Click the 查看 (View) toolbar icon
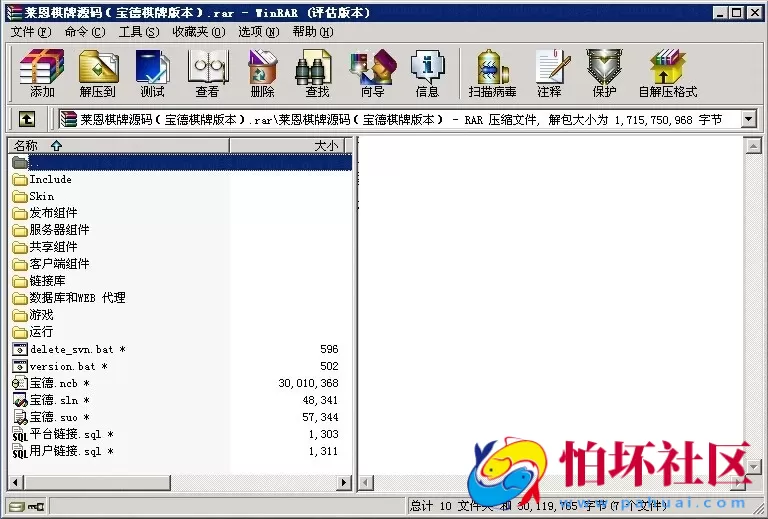 pos(207,73)
